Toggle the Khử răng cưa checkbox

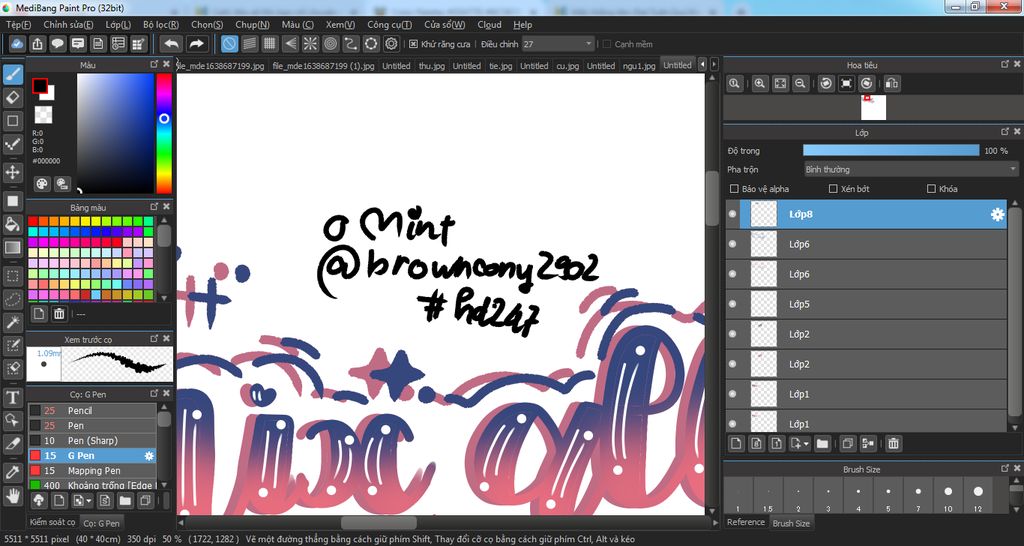point(413,44)
